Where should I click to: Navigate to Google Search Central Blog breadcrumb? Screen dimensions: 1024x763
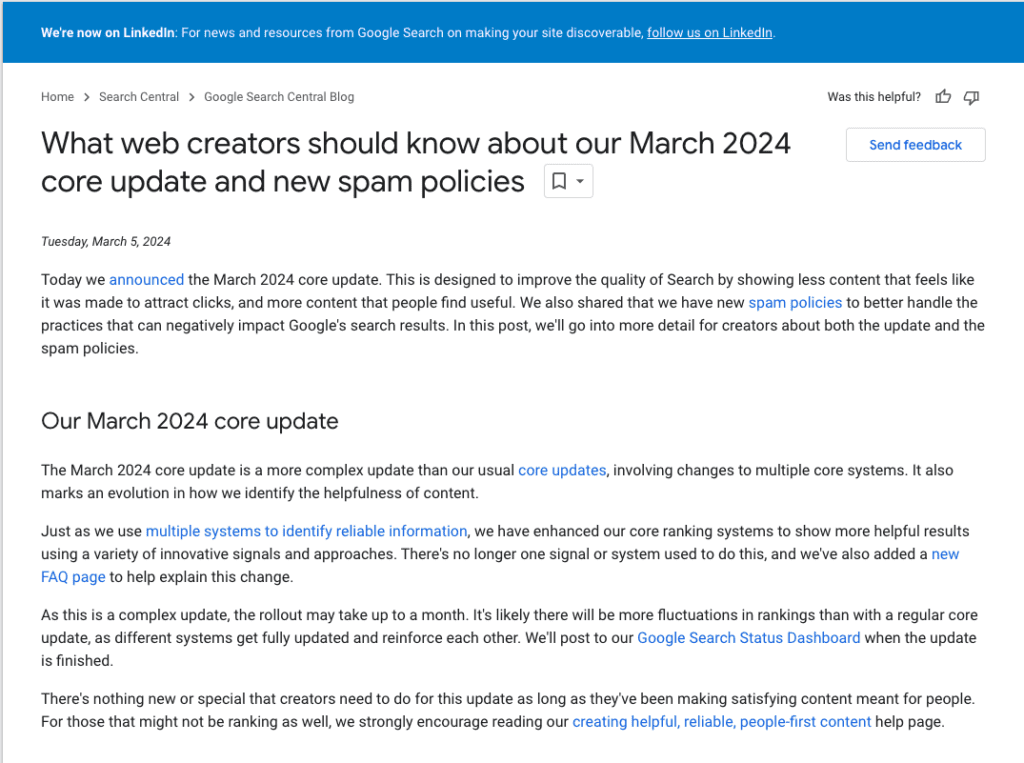pyautogui.click(x=279, y=97)
